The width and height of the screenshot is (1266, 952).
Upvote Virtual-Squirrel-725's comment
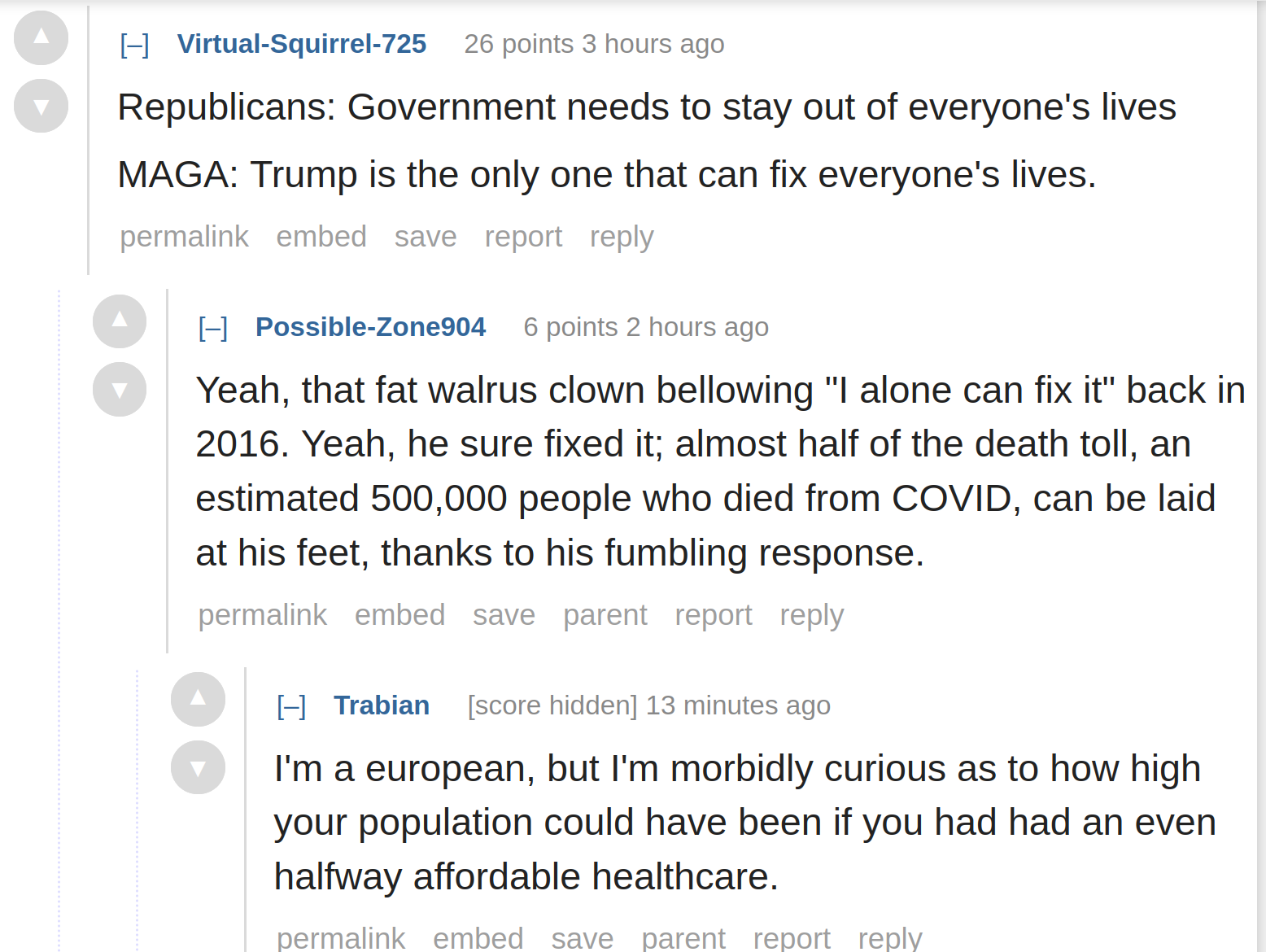[41, 38]
